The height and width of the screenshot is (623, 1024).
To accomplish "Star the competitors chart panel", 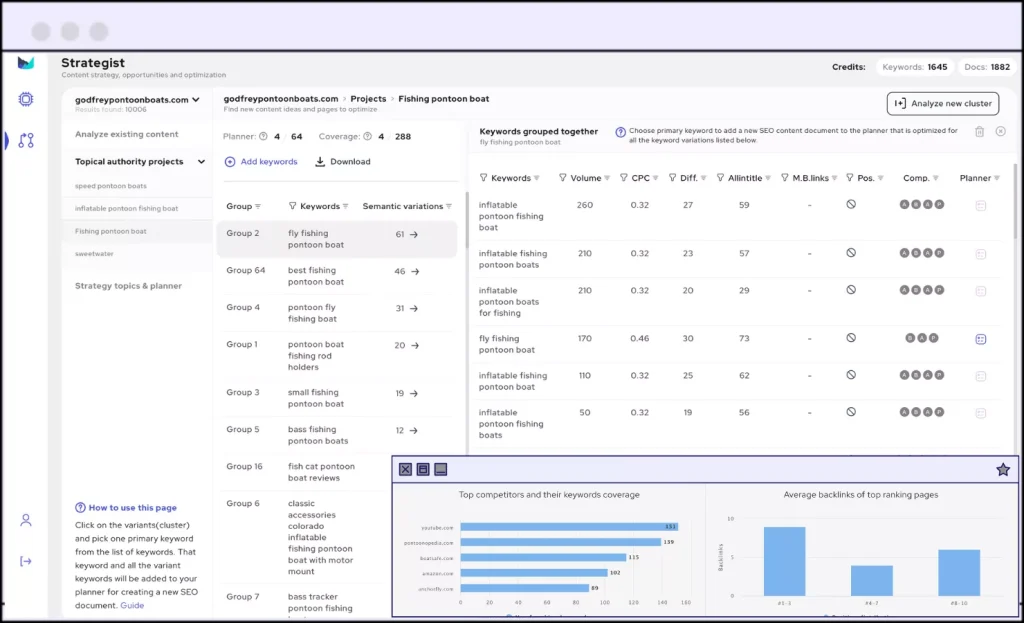I will tap(1003, 470).
